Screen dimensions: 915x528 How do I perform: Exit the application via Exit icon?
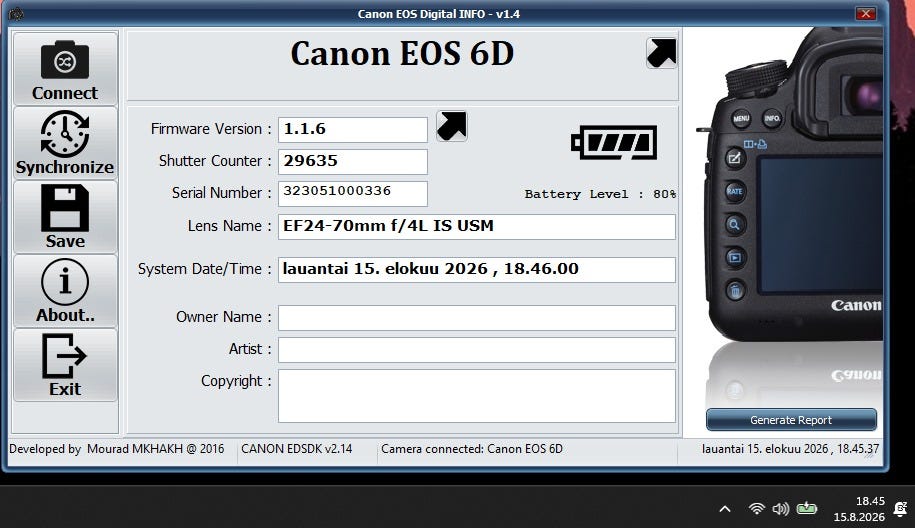tap(65, 365)
